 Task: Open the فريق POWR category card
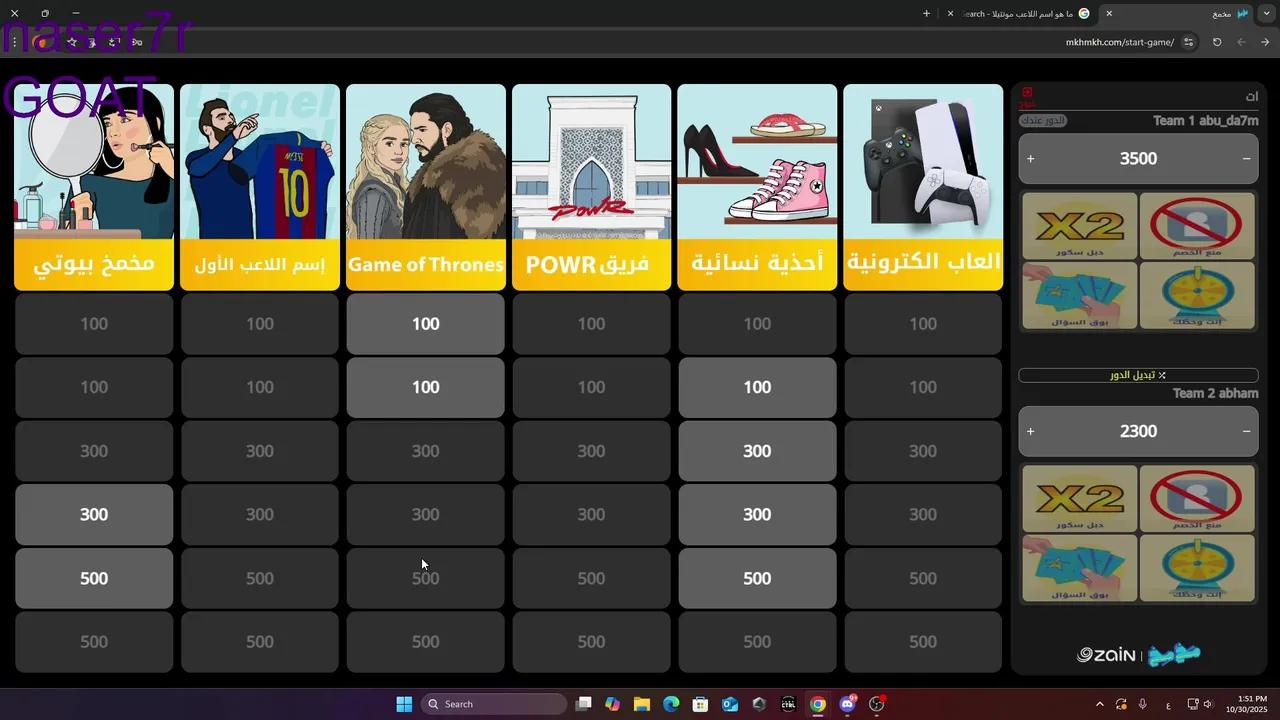(591, 187)
